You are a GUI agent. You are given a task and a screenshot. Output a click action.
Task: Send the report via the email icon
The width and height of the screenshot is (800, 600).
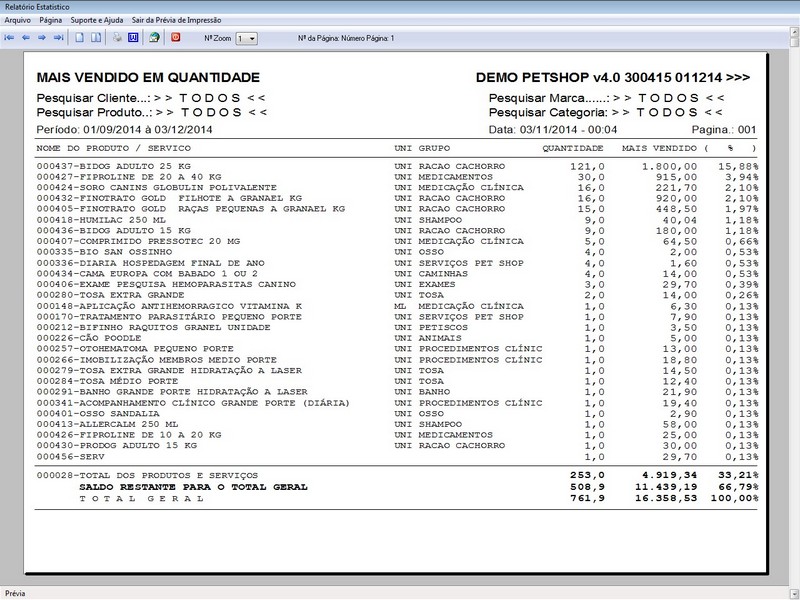[x=152, y=37]
